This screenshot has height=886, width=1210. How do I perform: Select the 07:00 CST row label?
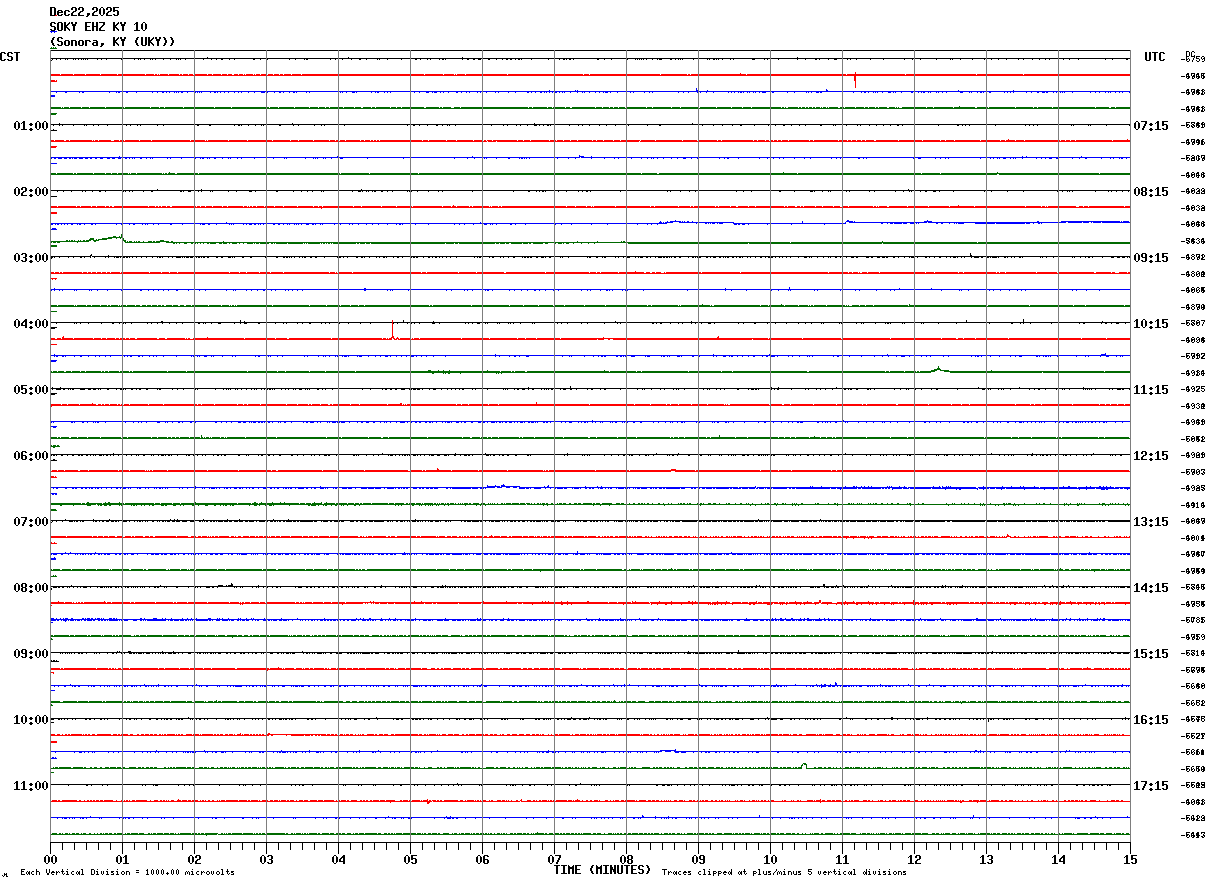30,522
